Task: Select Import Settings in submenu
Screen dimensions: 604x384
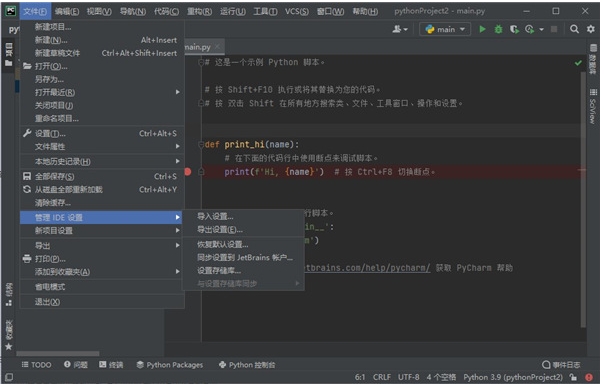Action: click(x=243, y=216)
